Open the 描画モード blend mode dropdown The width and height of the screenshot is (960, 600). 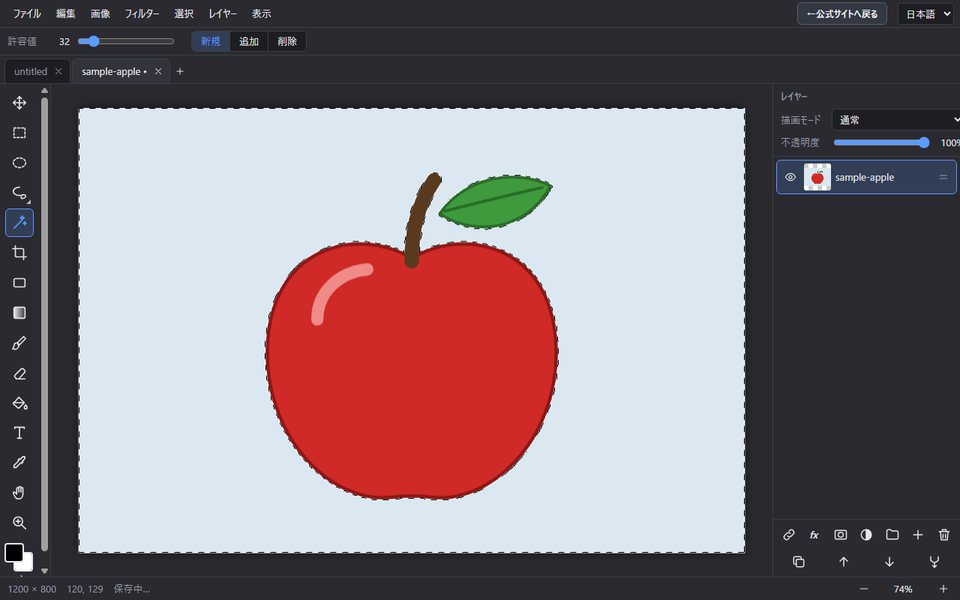coord(896,120)
